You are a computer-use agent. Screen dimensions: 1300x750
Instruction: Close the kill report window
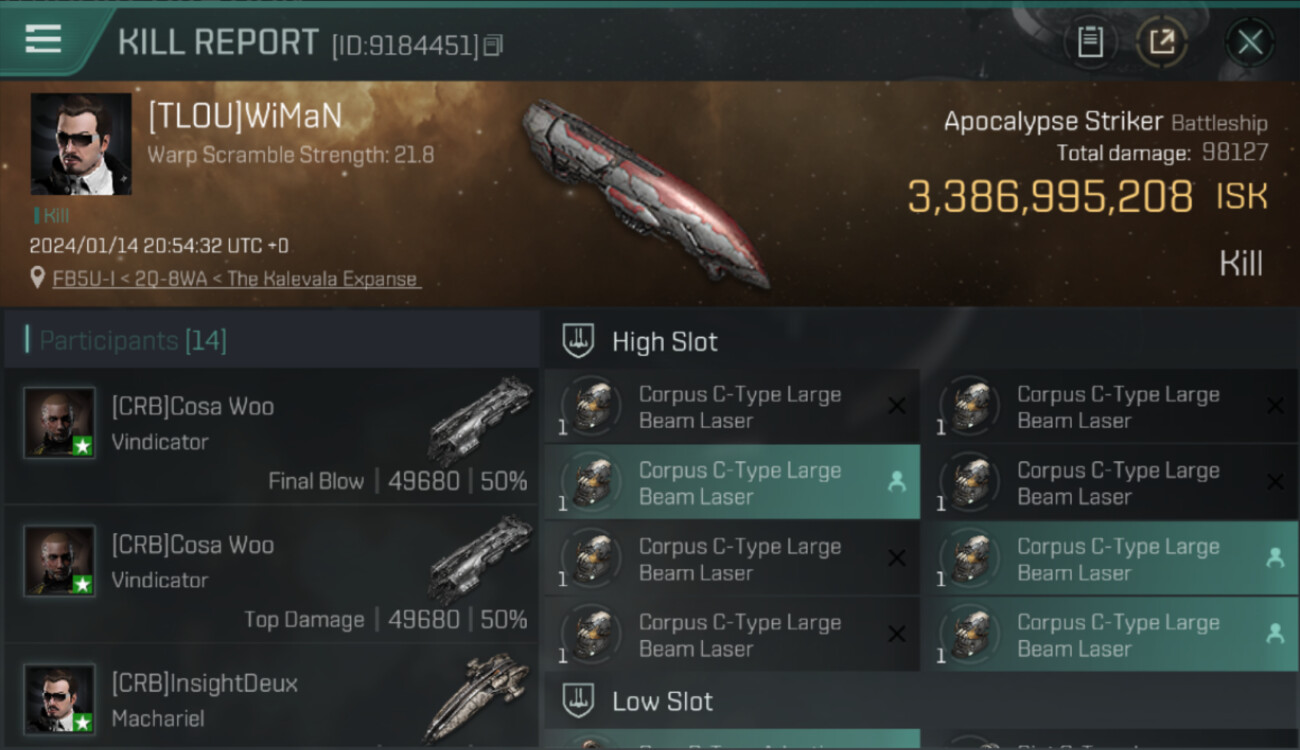coord(1250,42)
